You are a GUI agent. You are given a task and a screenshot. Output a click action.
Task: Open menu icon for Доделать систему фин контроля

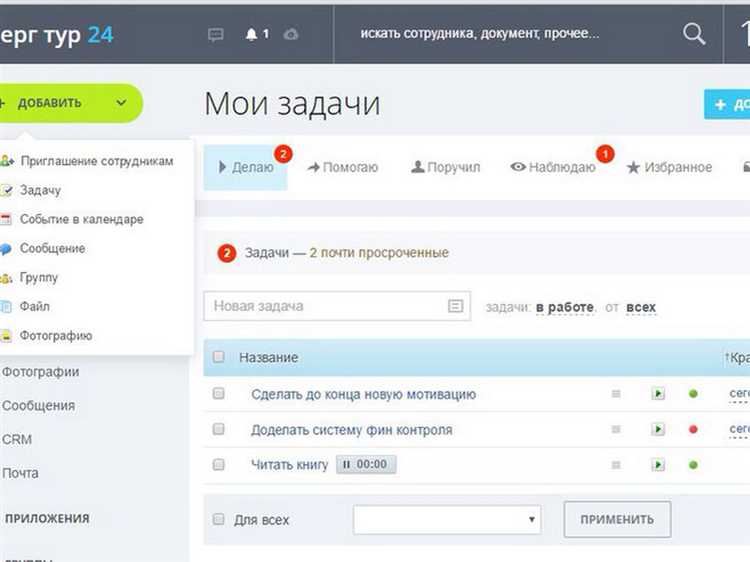(616, 429)
